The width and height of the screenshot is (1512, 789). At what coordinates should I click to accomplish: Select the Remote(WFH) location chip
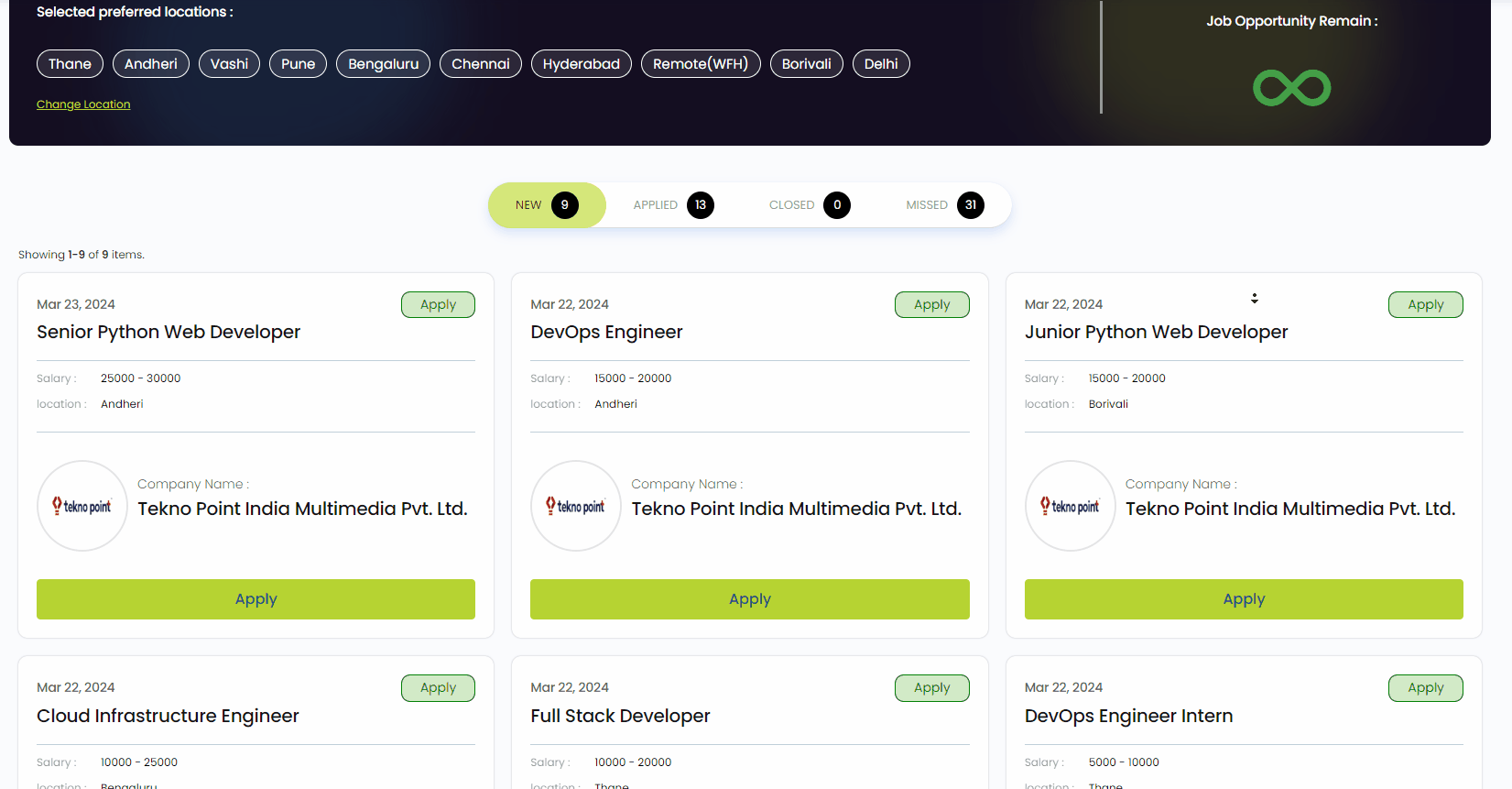click(701, 64)
